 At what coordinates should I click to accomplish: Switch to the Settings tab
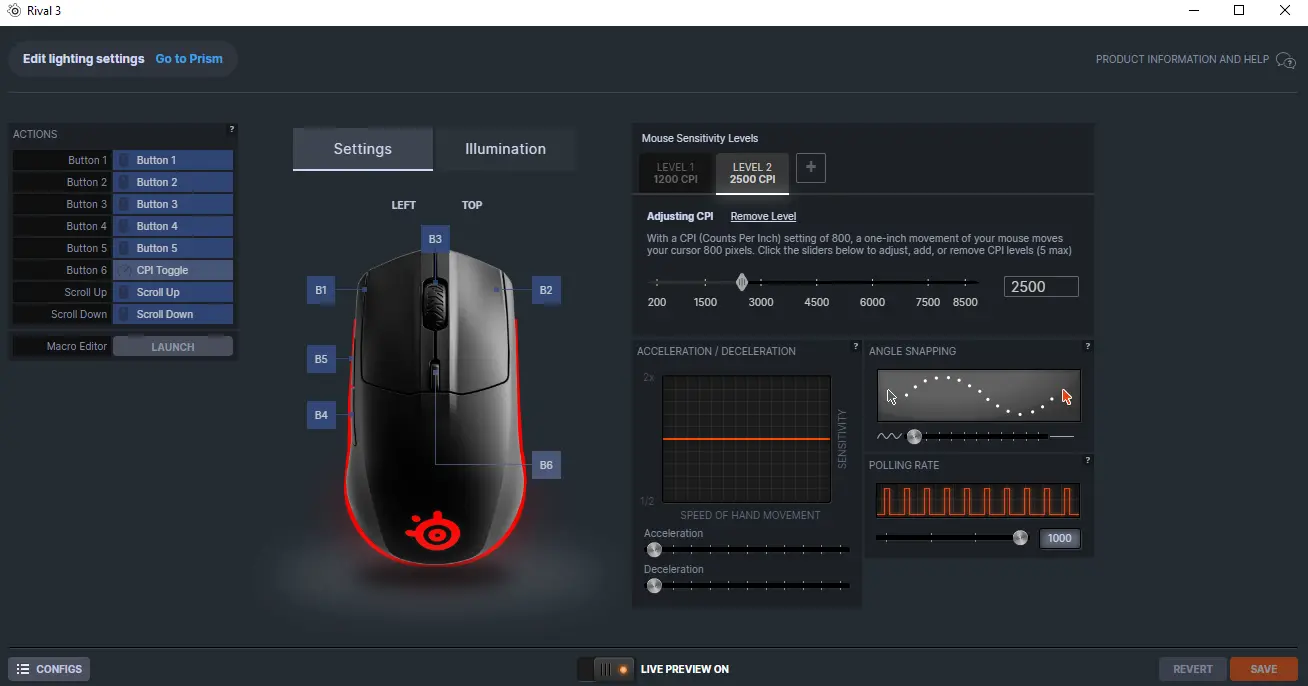point(363,149)
